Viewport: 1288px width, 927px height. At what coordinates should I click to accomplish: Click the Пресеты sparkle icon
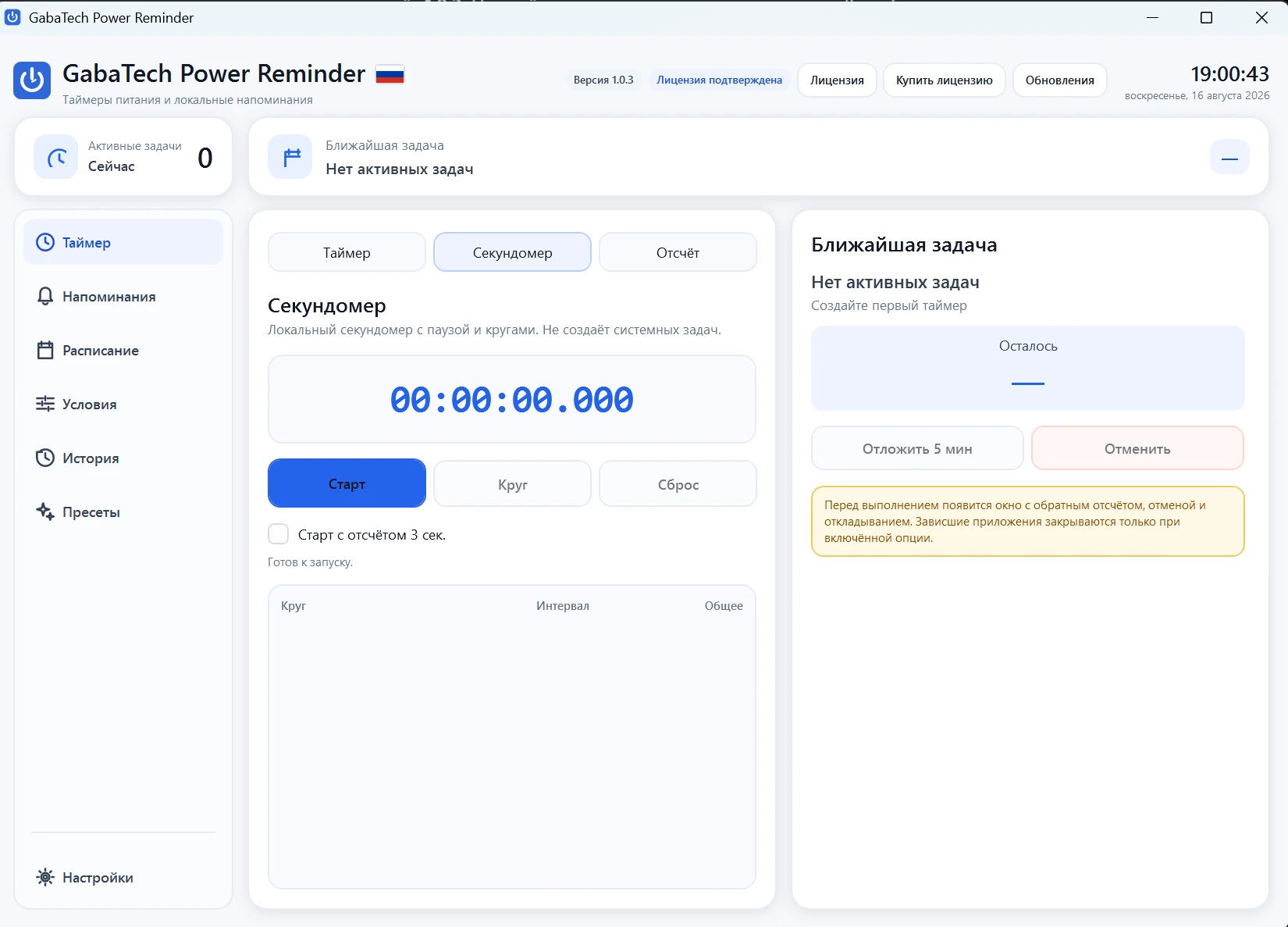click(x=45, y=512)
